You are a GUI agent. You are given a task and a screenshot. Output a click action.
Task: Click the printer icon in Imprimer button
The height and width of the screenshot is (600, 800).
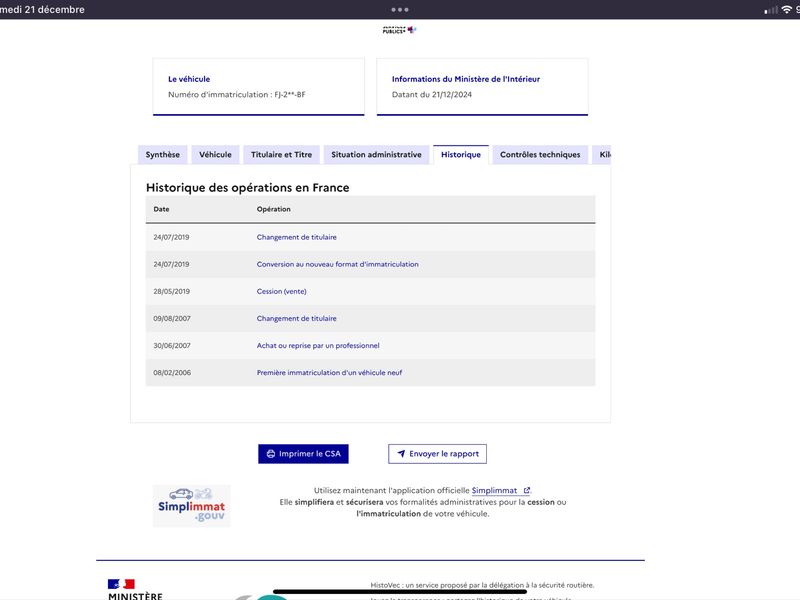(x=271, y=454)
